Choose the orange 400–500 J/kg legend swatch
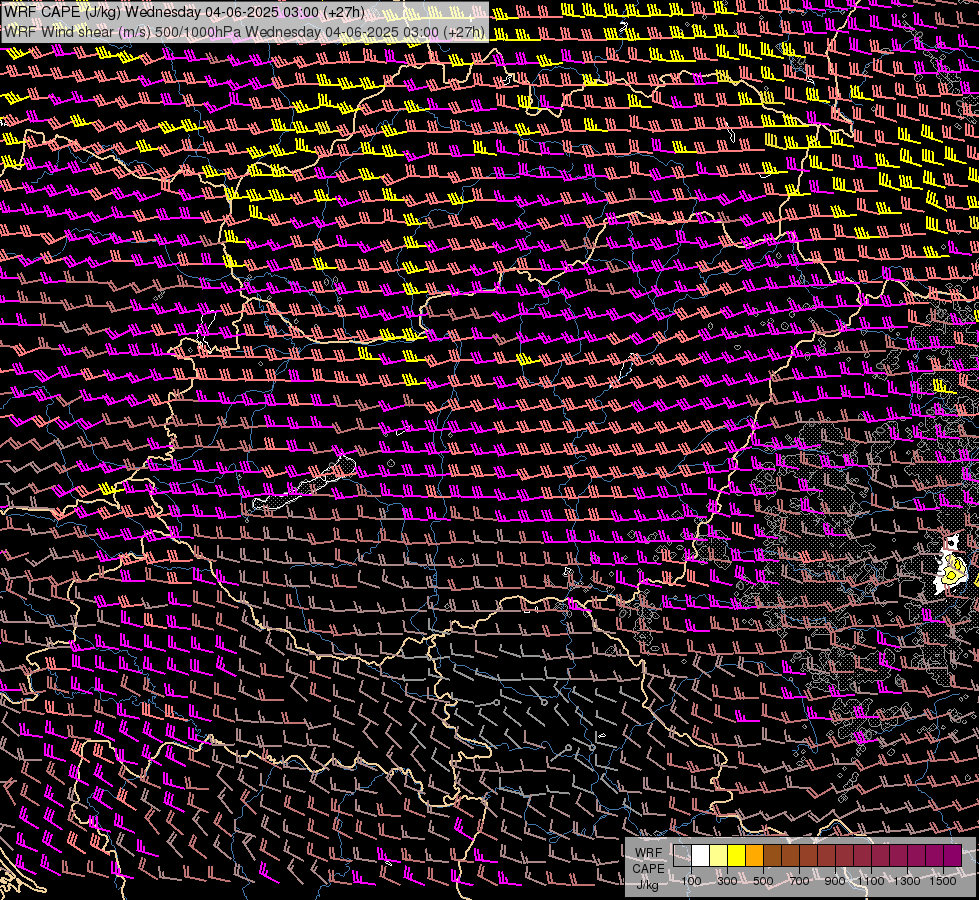 click(754, 856)
